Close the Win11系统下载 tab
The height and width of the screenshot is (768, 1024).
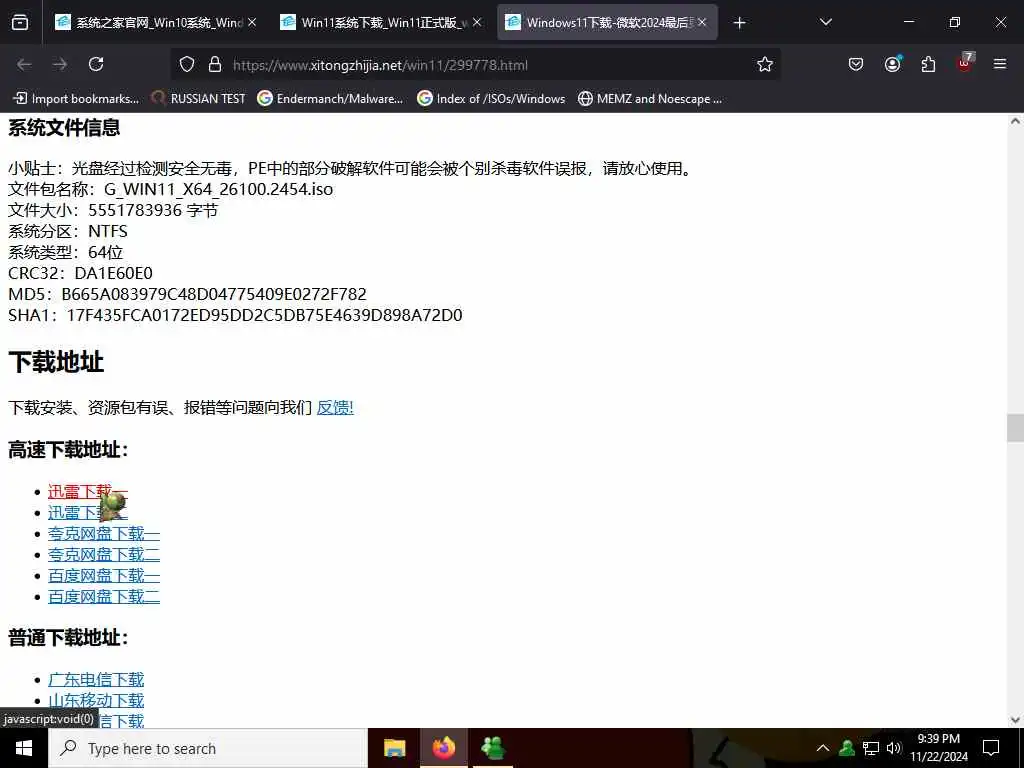click(x=477, y=22)
